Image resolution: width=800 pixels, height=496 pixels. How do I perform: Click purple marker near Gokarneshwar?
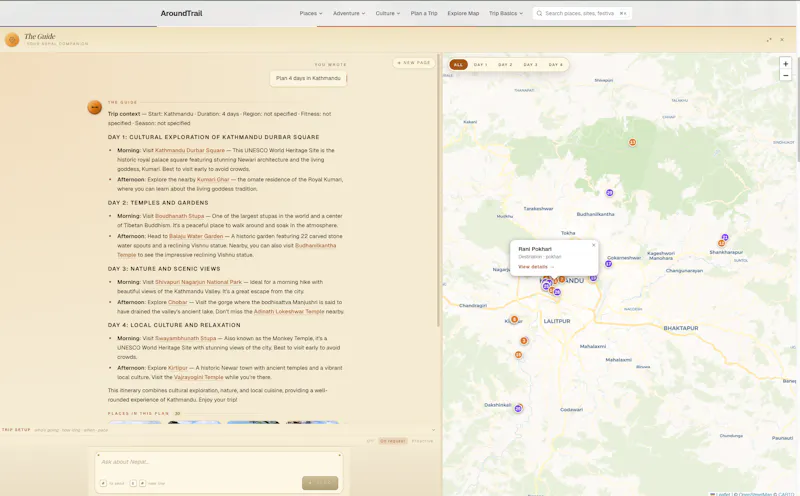click(608, 264)
